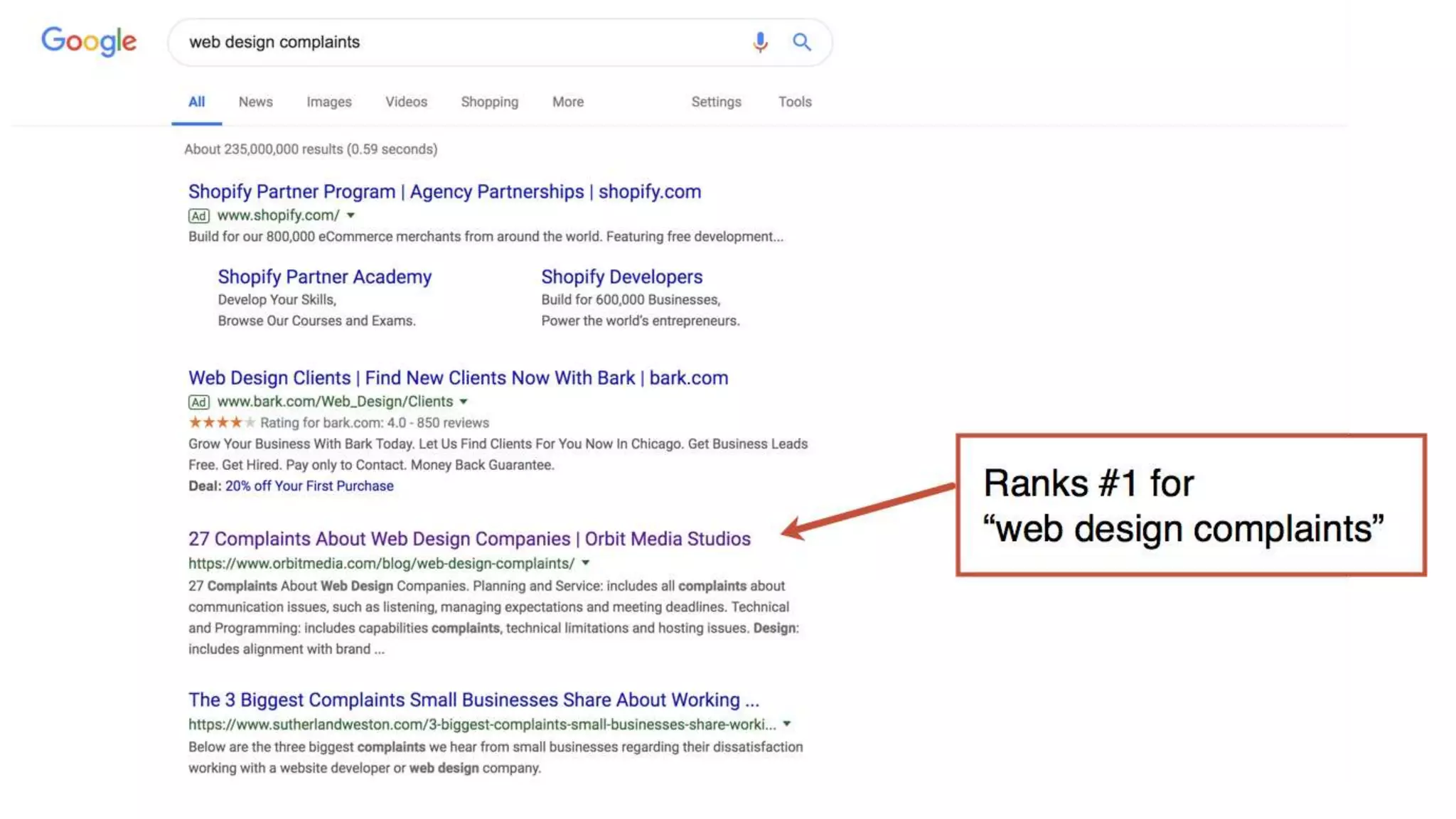Image resolution: width=1456 pixels, height=819 pixels.
Task: Open the Settings menu
Action: point(716,102)
